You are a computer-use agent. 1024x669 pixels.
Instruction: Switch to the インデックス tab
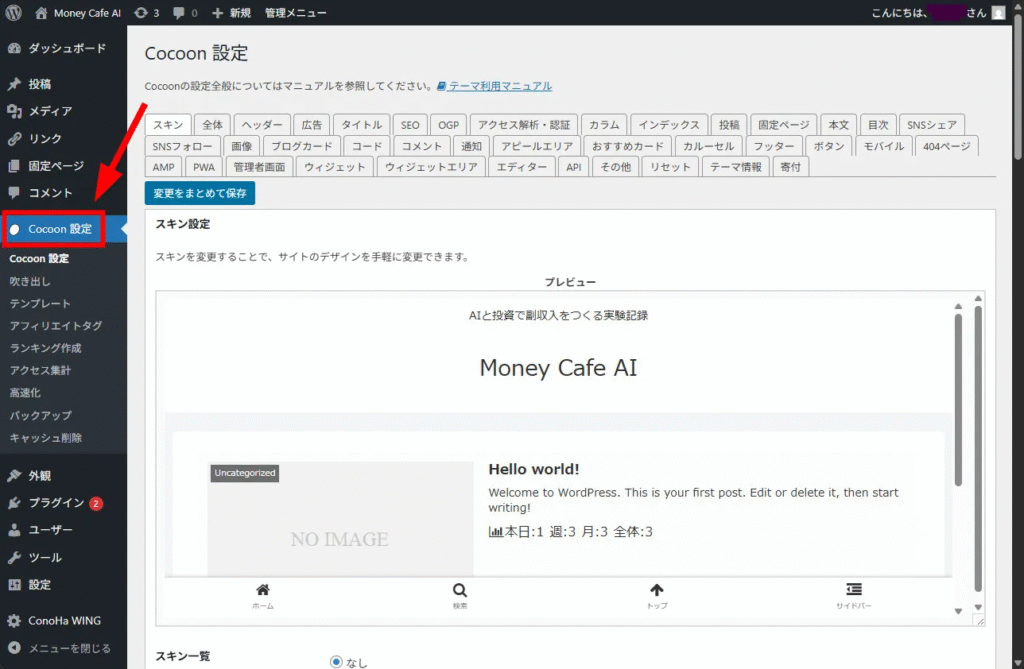coord(669,125)
